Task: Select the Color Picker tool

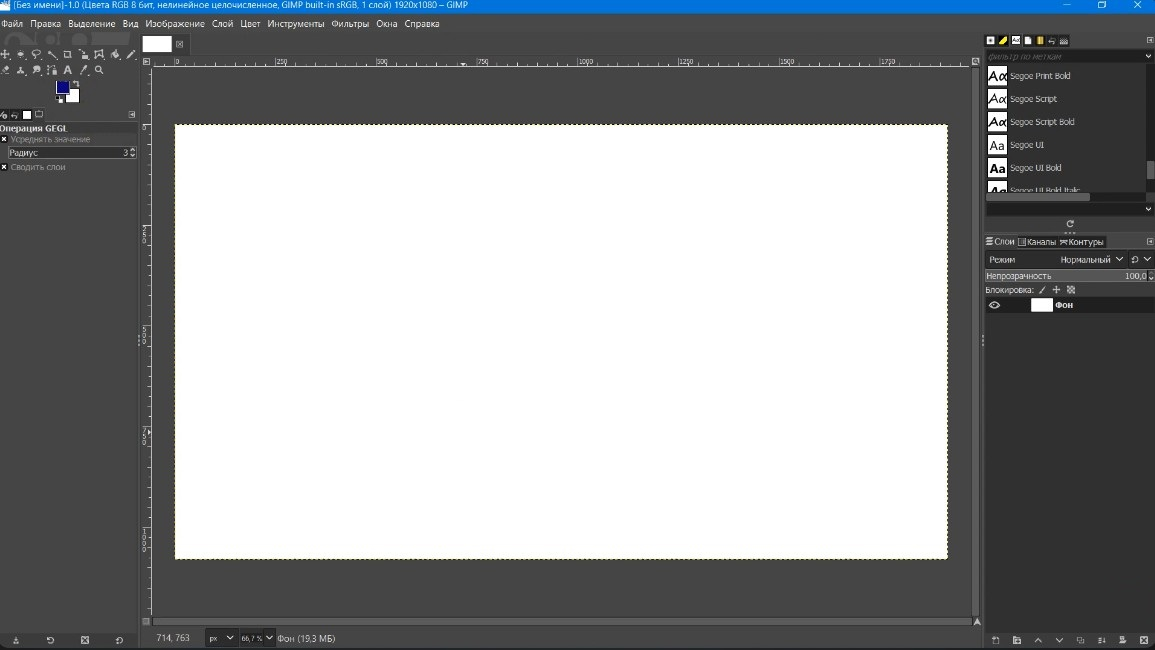Action: pos(83,70)
